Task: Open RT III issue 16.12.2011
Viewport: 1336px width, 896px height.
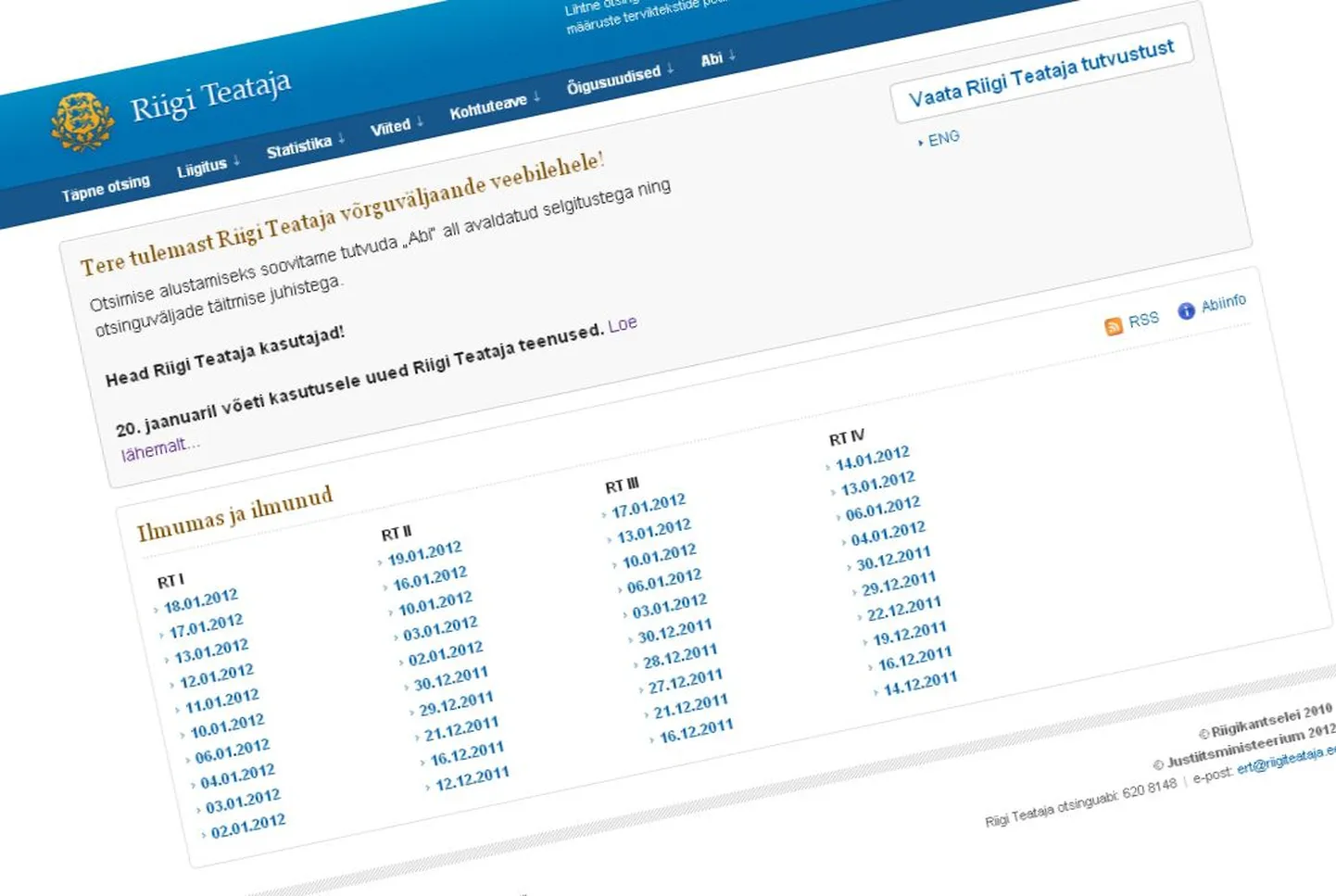Action: pyautogui.click(x=697, y=732)
